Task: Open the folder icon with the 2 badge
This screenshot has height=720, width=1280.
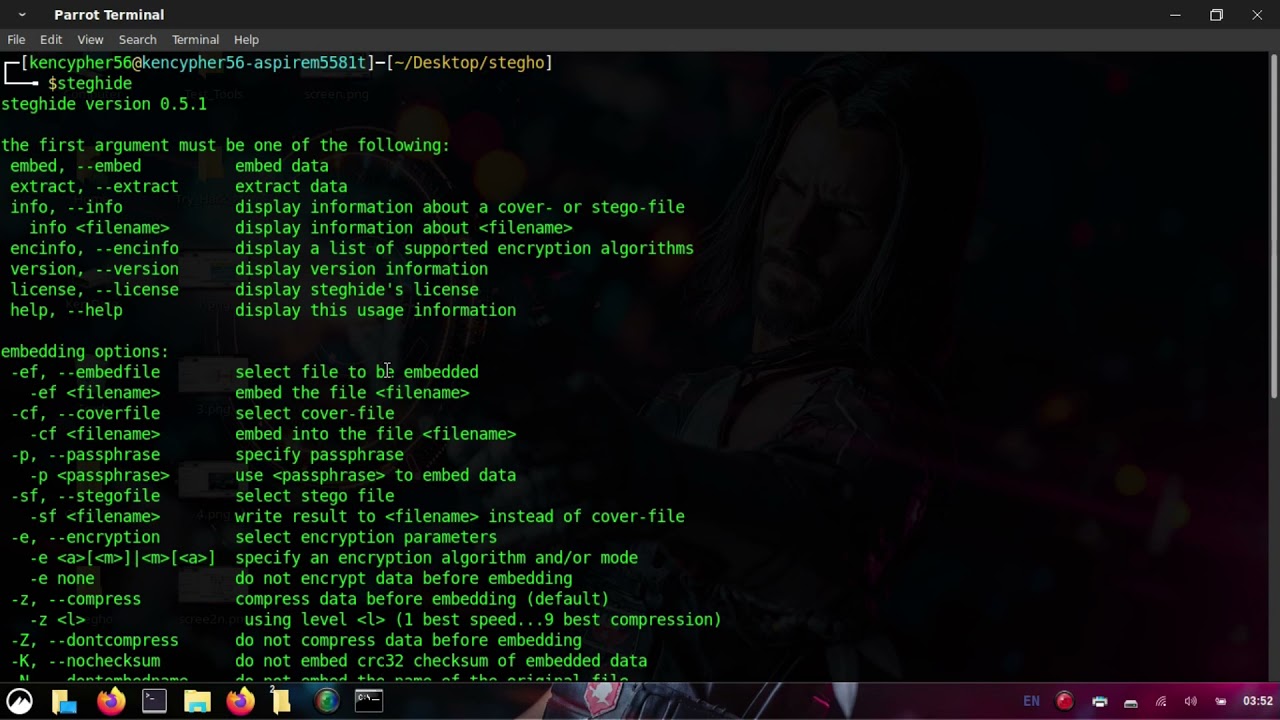Action: (x=280, y=700)
